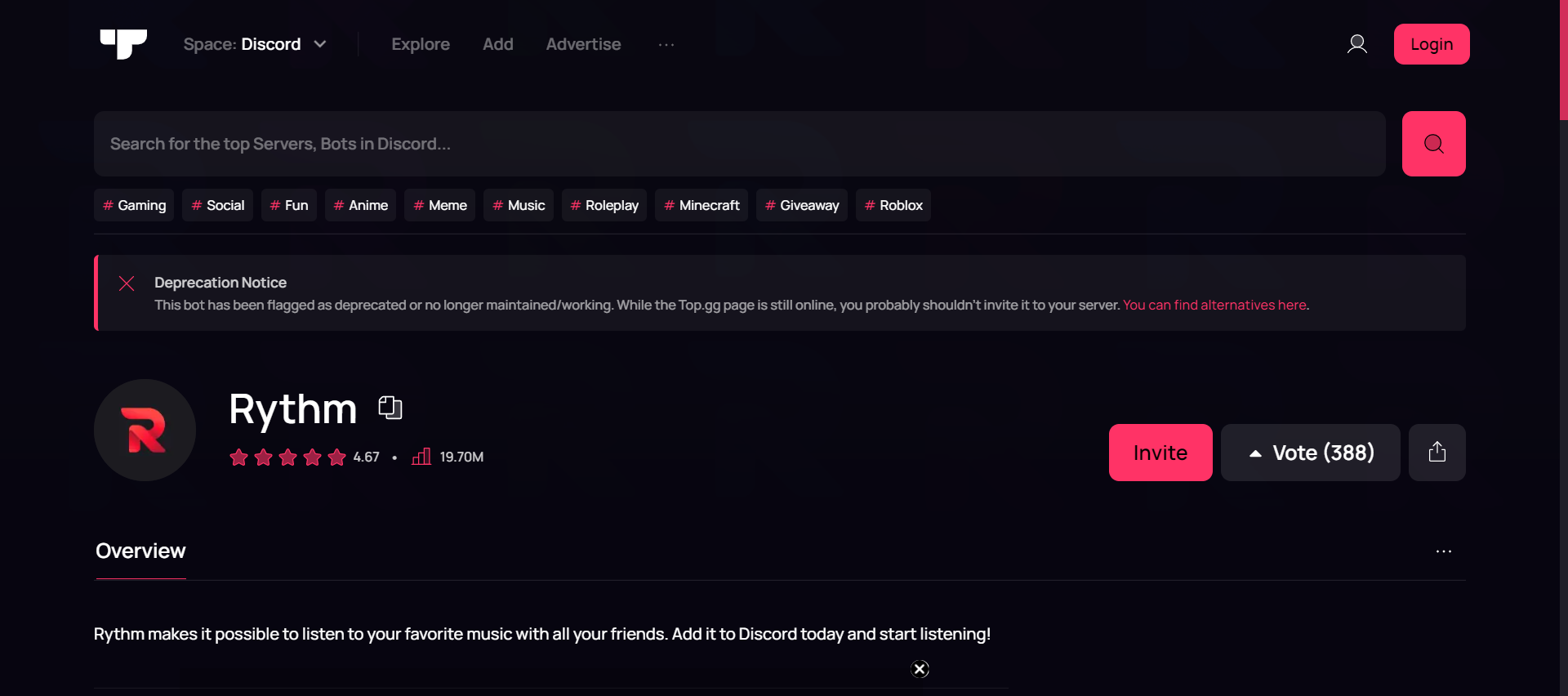Follow the 'You can find alternatives here' link
This screenshot has height=696, width=1568.
(x=1214, y=305)
